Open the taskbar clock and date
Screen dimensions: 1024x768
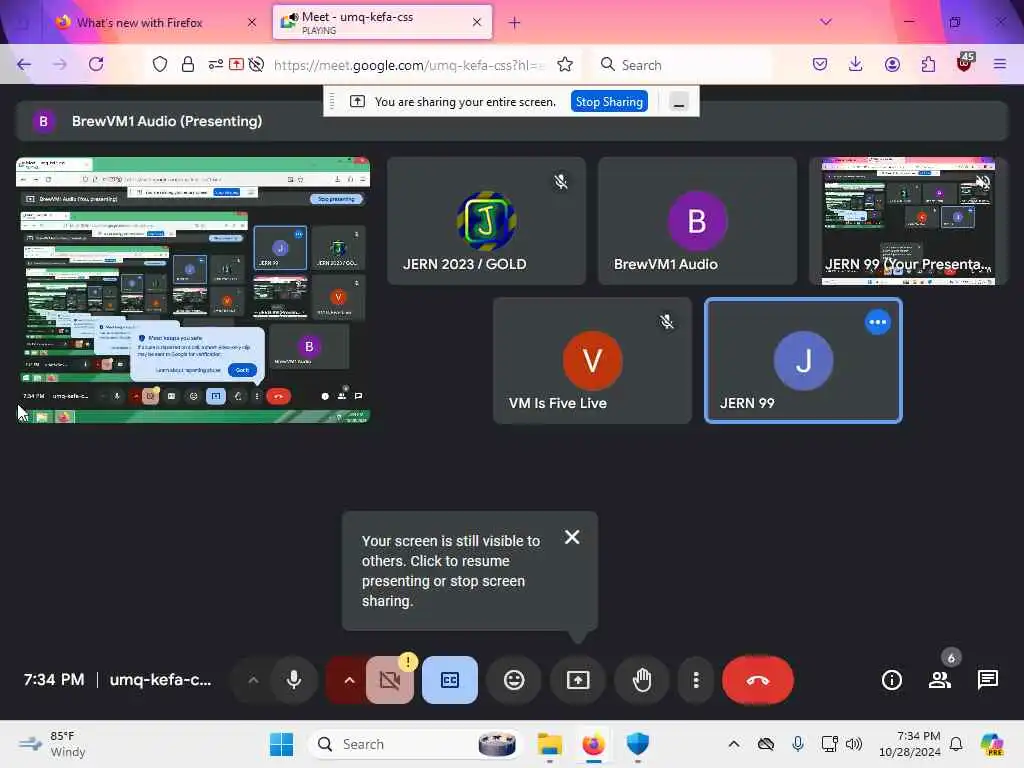click(x=910, y=744)
